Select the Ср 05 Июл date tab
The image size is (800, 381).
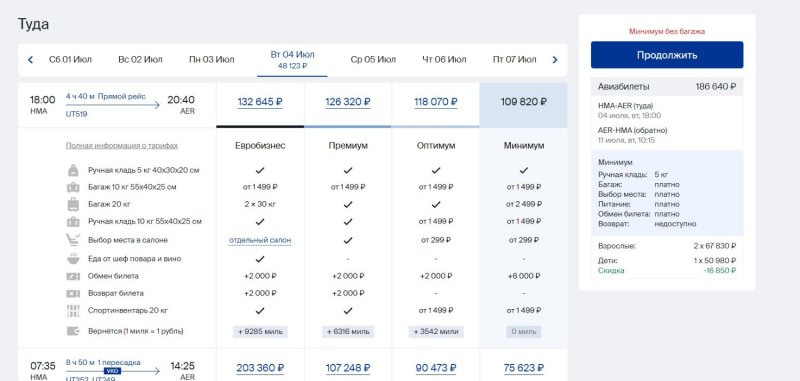[x=373, y=60]
